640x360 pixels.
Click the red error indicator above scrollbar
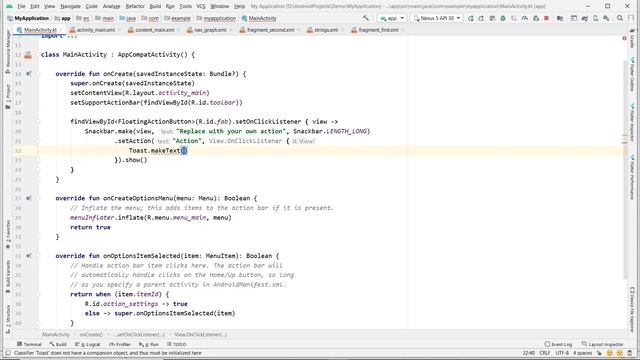pyautogui.click(x=624, y=38)
